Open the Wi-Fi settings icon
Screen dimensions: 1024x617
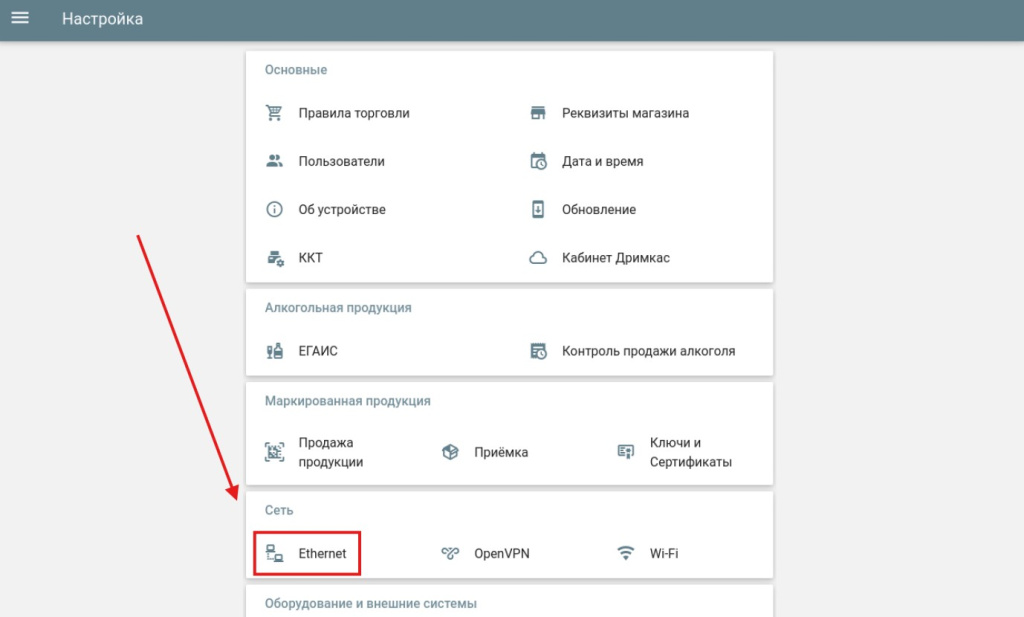[x=624, y=552]
